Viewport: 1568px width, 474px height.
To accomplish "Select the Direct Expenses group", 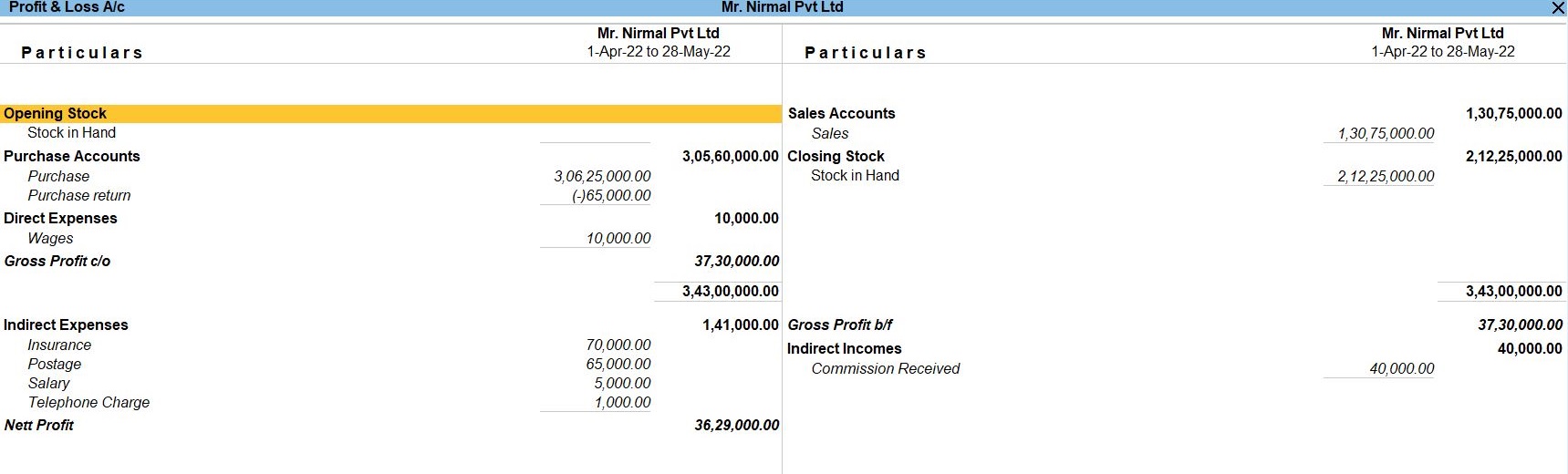I will (x=60, y=219).
